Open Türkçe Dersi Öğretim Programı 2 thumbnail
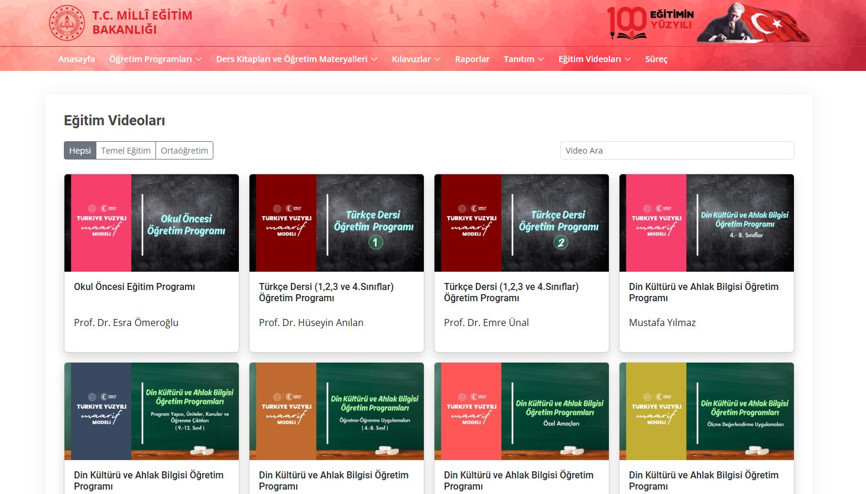866x494 pixels. pos(521,223)
